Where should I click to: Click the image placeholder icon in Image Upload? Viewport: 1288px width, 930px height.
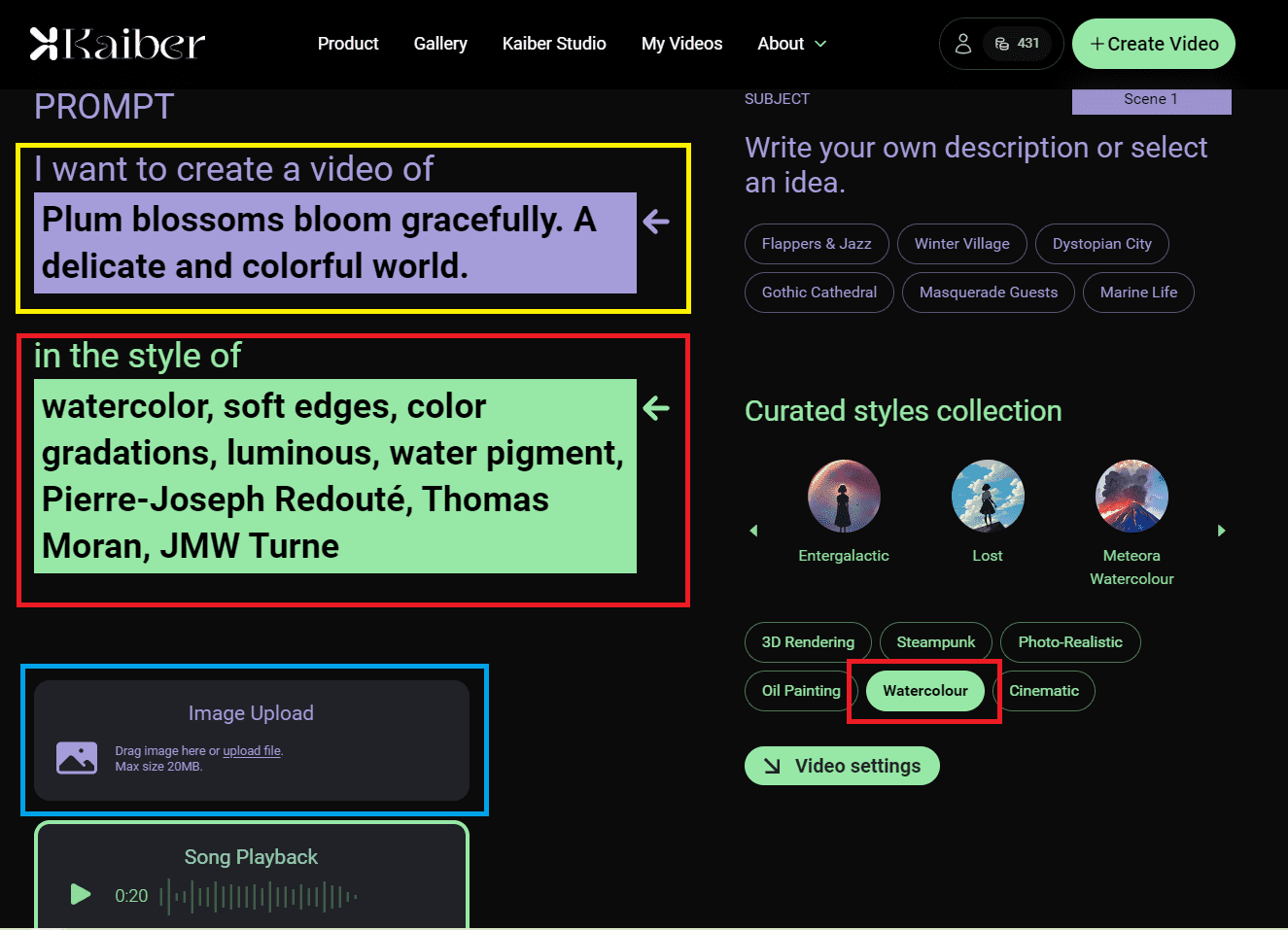click(77, 758)
